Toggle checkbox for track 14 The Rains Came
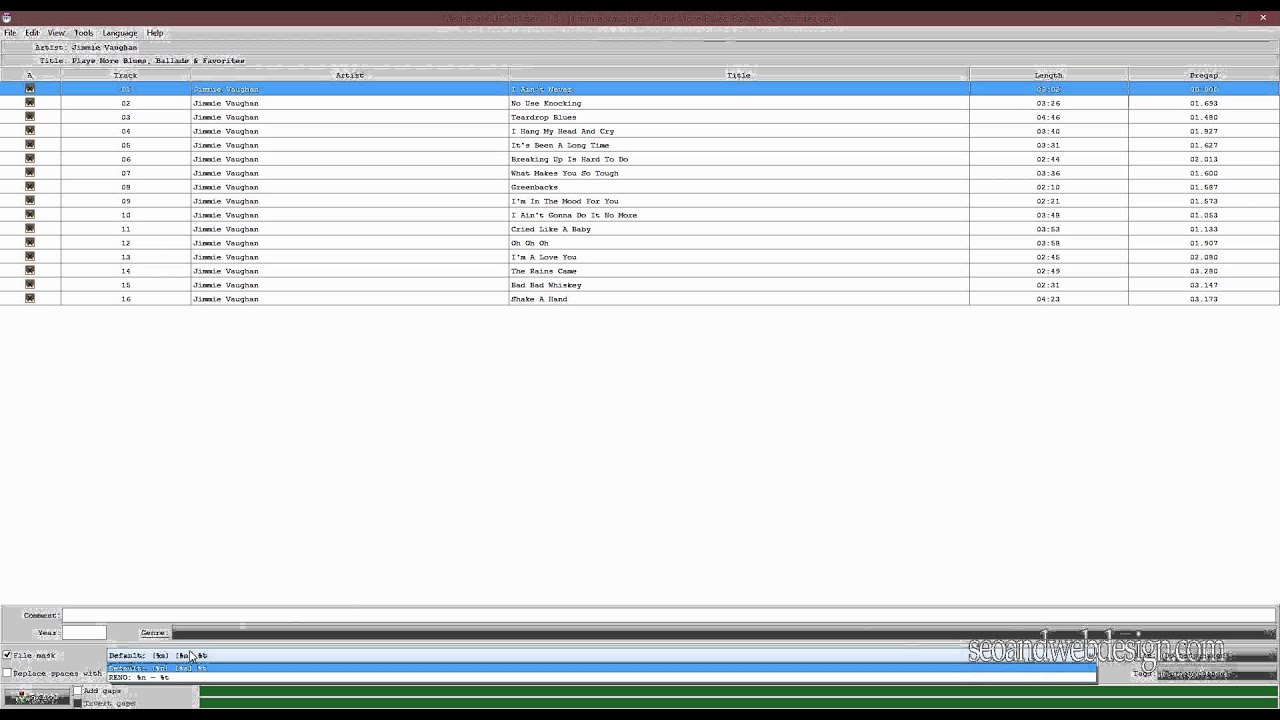Viewport: 1280px width, 720px height. pos(30,271)
